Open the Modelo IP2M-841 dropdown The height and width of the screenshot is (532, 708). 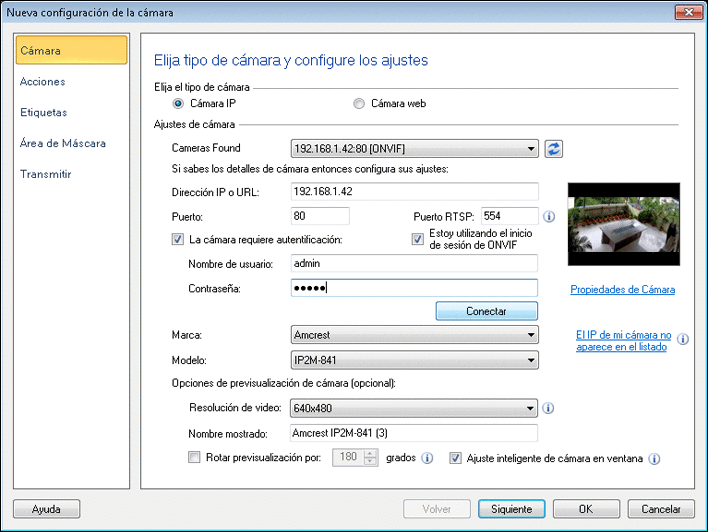click(x=414, y=360)
